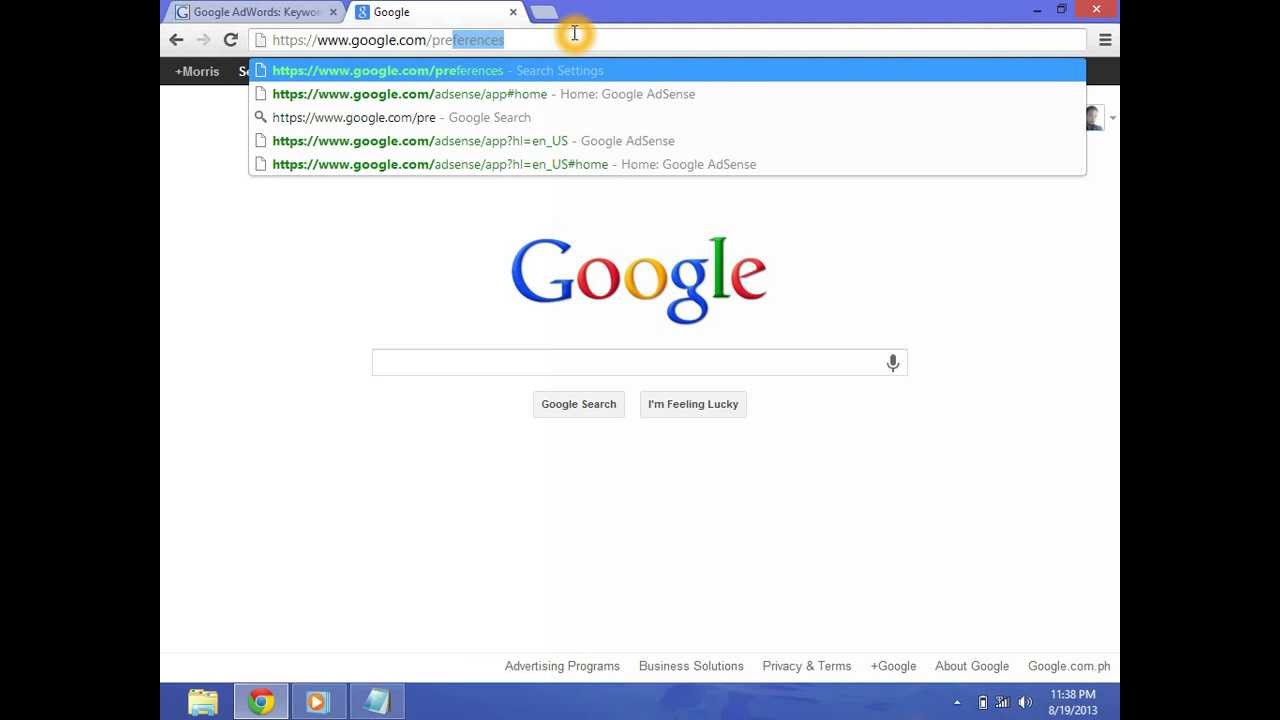
Task: Open File Explorer from the taskbar
Action: pos(203,702)
